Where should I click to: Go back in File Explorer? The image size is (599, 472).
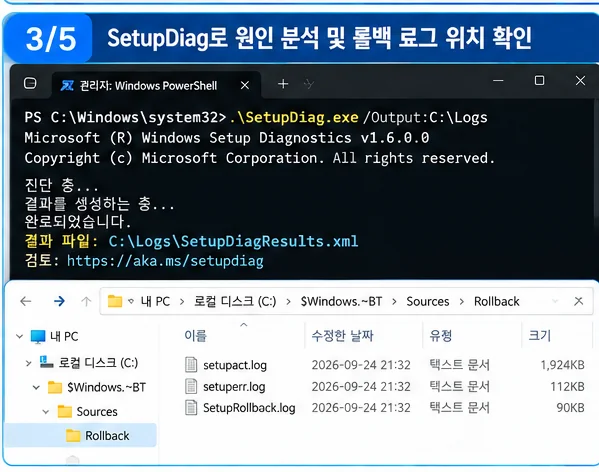click(x=26, y=301)
